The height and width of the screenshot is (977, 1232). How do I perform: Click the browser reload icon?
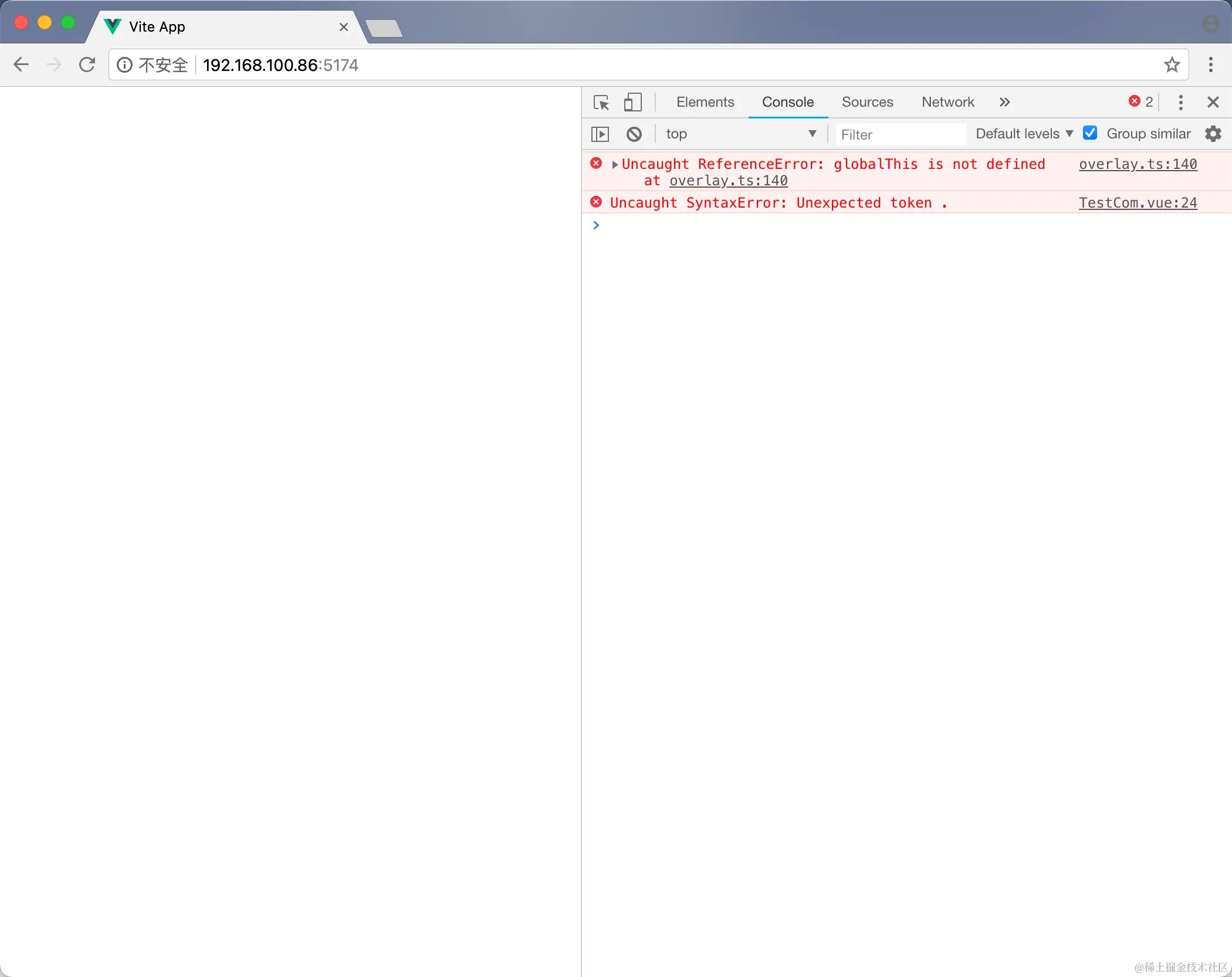click(87, 65)
